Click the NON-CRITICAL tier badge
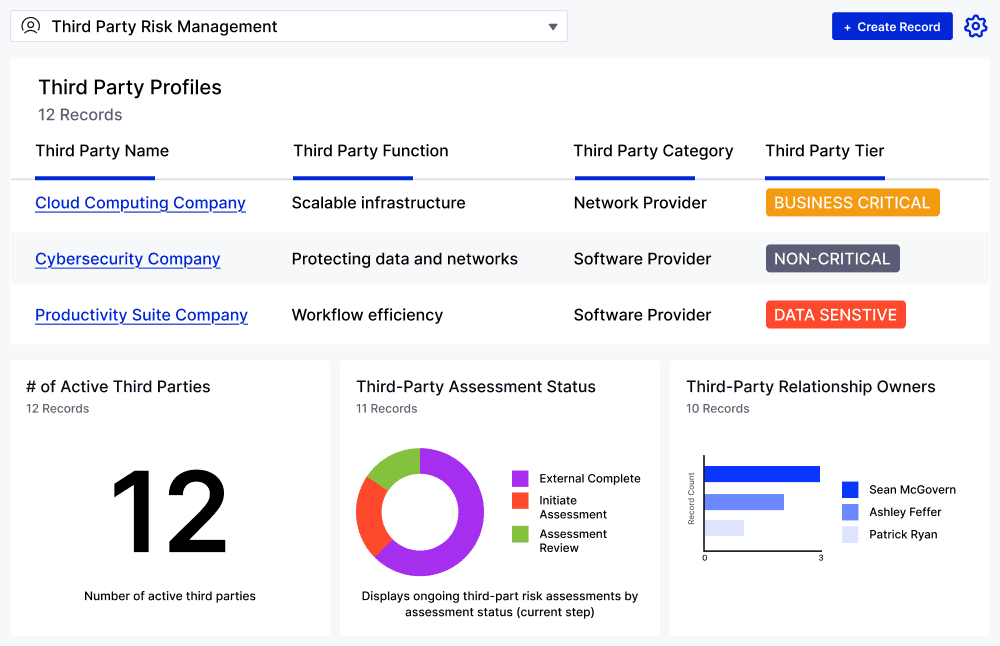The image size is (1000, 646). 832,259
